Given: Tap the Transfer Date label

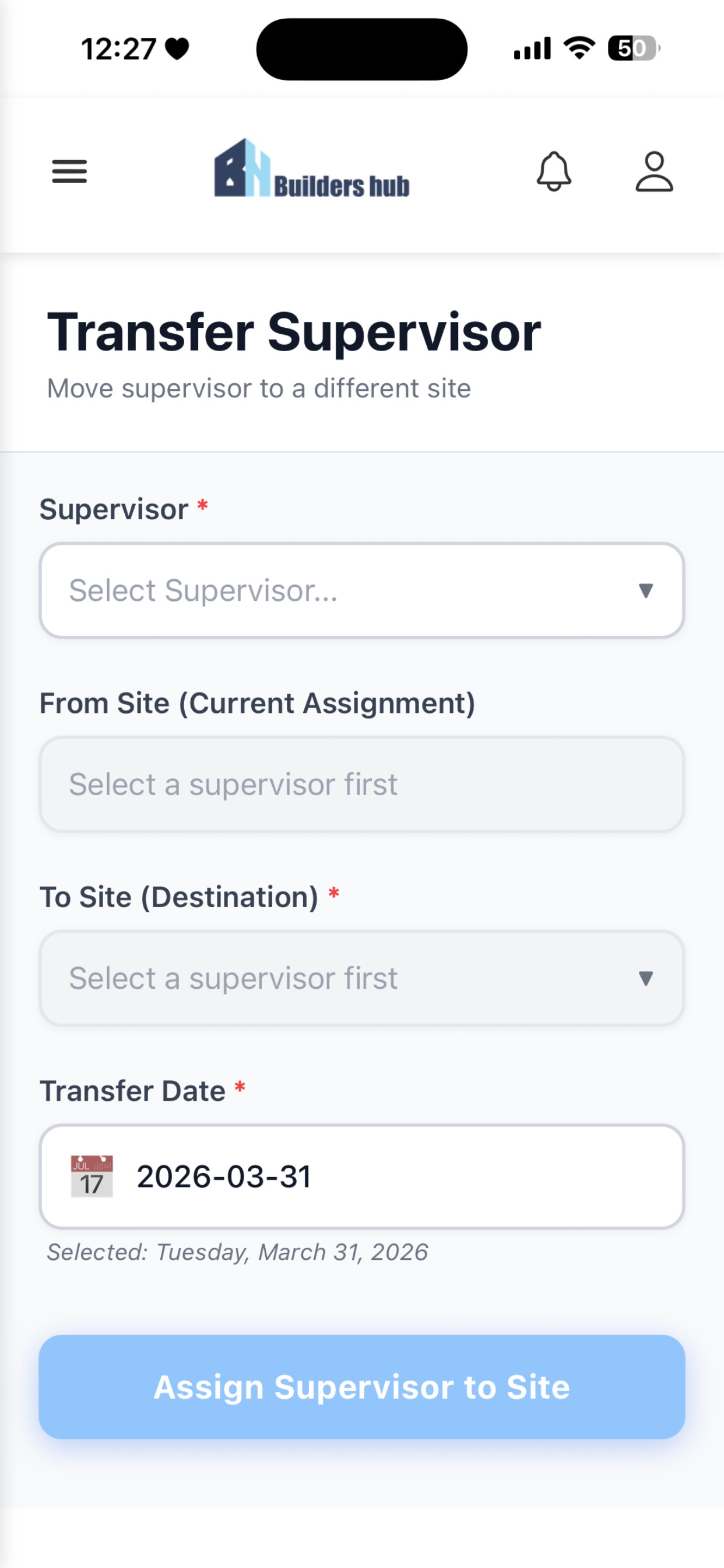Looking at the screenshot, I should [133, 1091].
